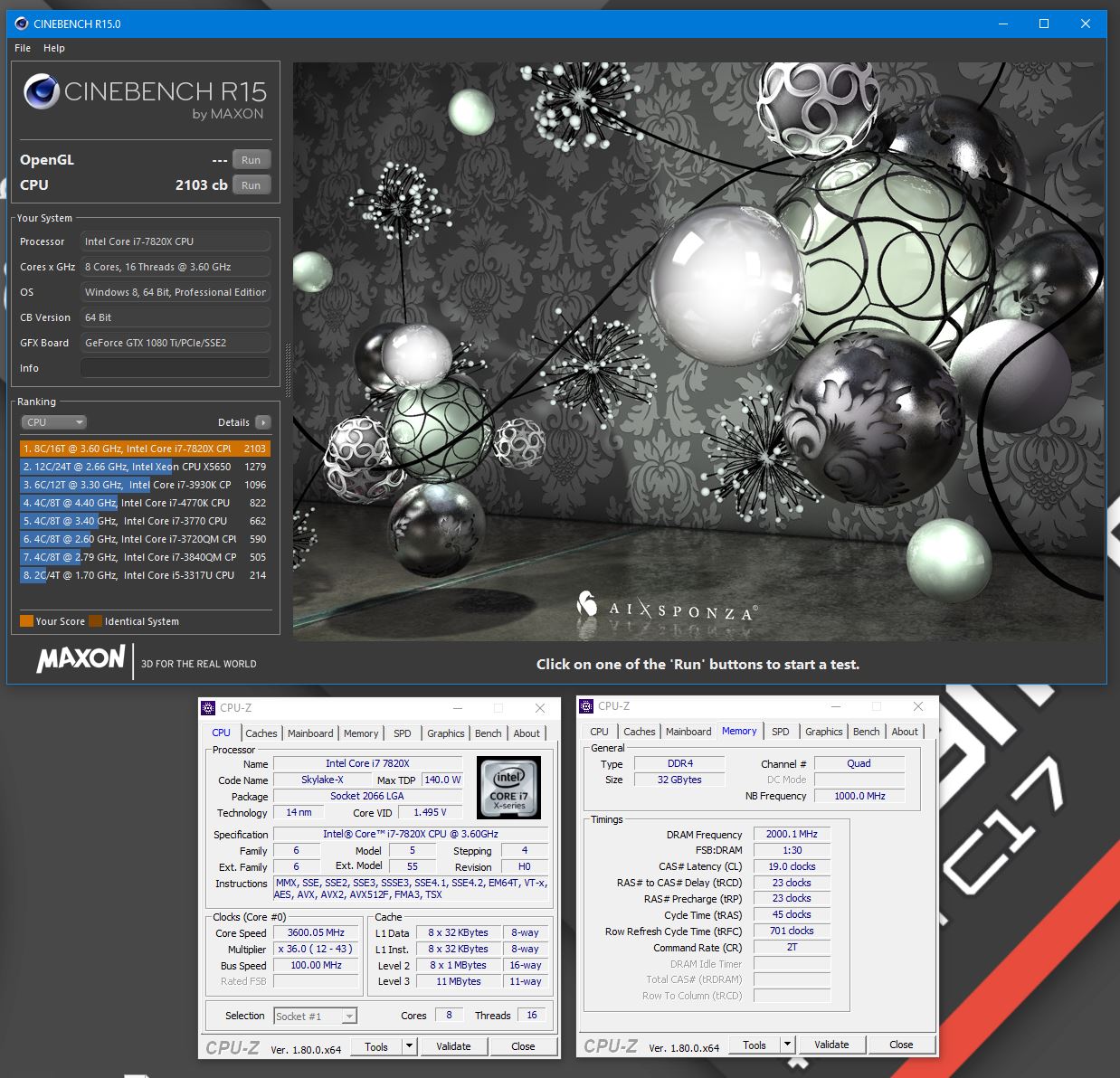The height and width of the screenshot is (1078, 1120).
Task: Open the Help menu in Cinebench
Action: click(x=54, y=48)
